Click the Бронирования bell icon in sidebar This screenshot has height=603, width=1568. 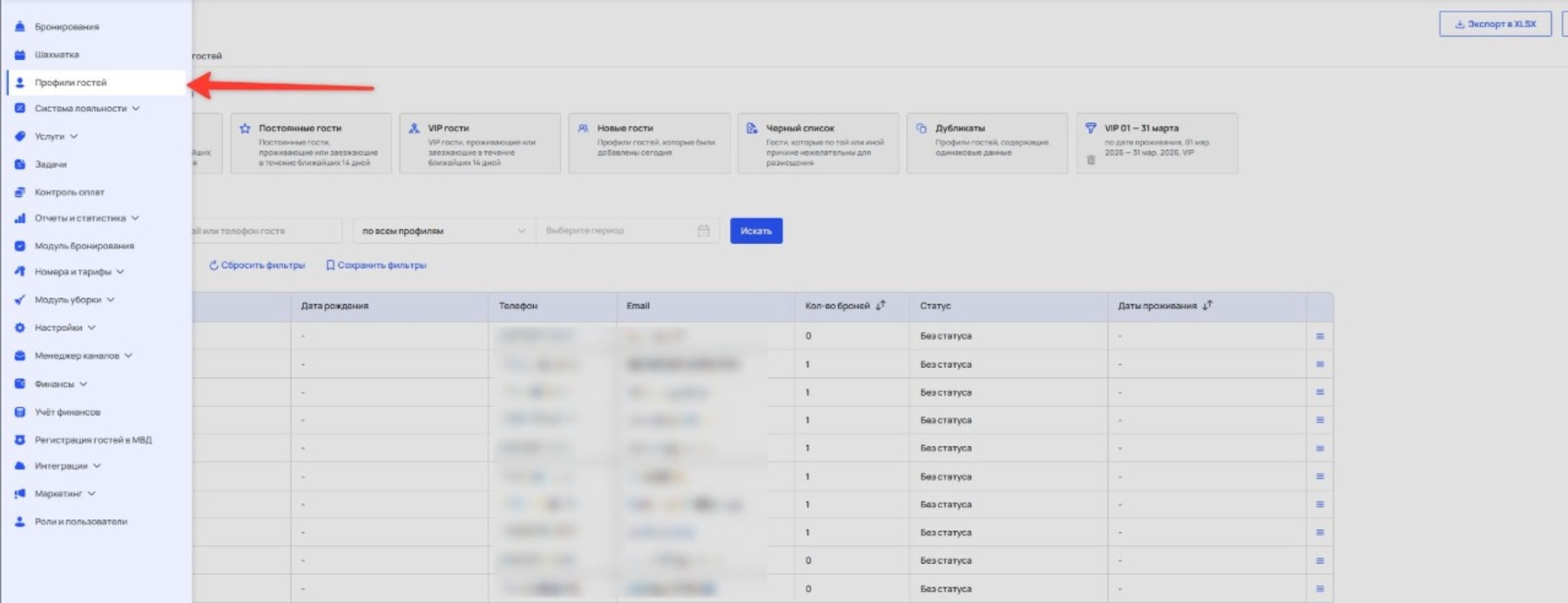(x=20, y=27)
